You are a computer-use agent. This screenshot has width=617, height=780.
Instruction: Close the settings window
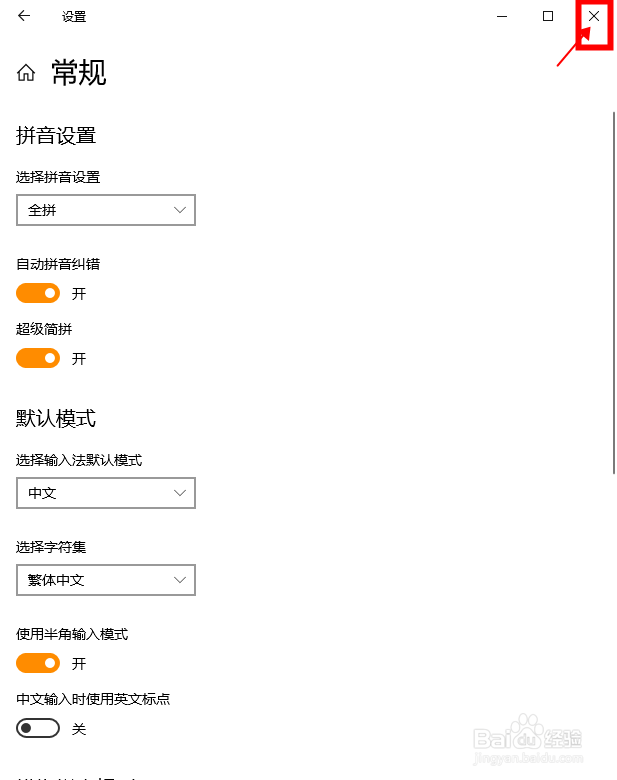[x=594, y=16]
